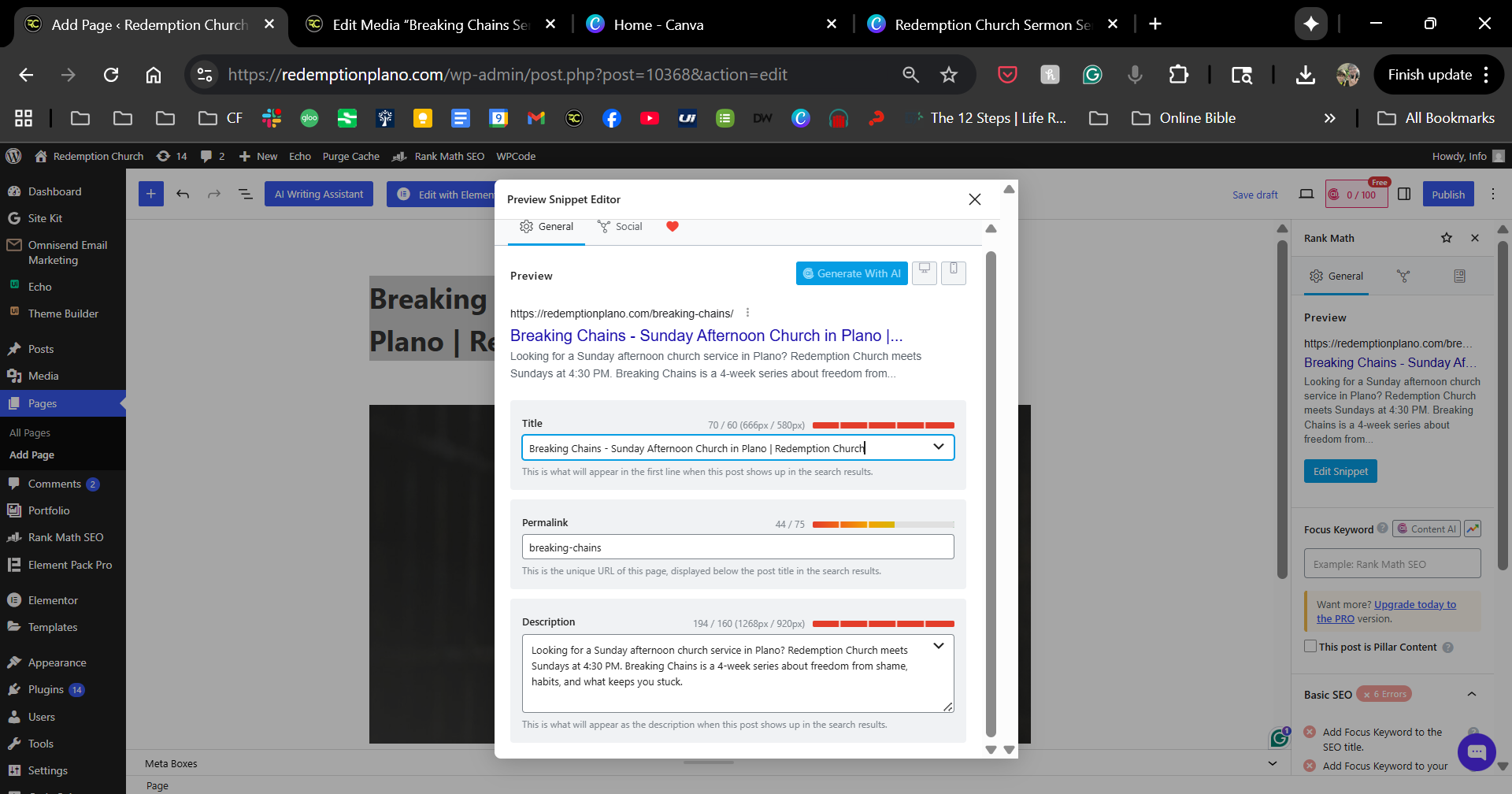Screen dimensions: 1512x794
Task: Switch snippet preview to mobile view
Action: [x=953, y=273]
